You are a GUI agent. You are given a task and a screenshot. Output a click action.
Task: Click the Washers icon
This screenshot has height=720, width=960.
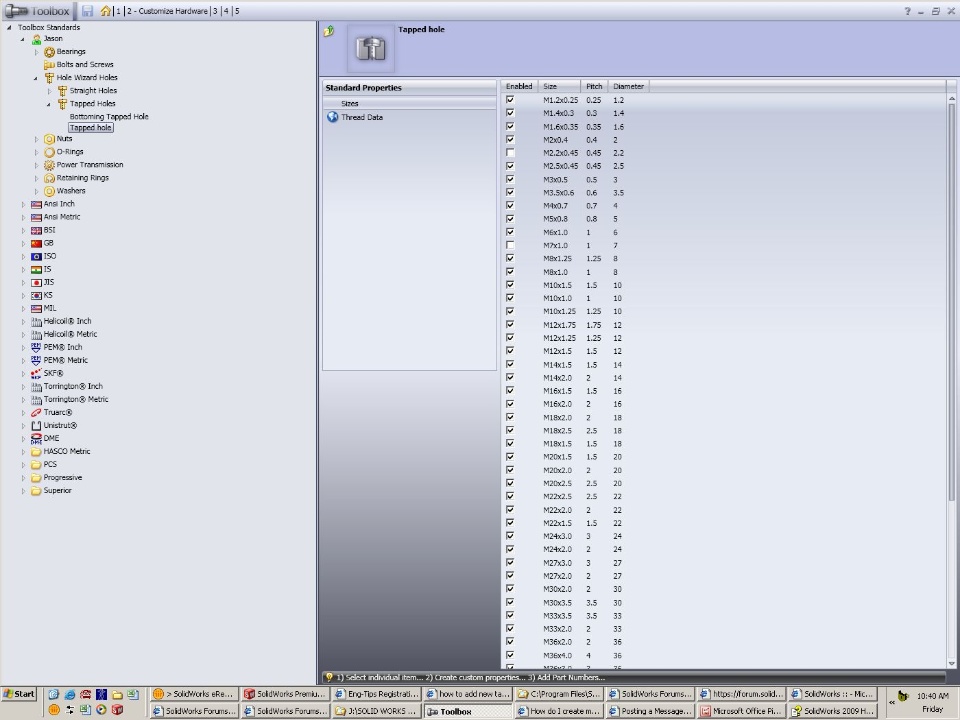pos(50,191)
